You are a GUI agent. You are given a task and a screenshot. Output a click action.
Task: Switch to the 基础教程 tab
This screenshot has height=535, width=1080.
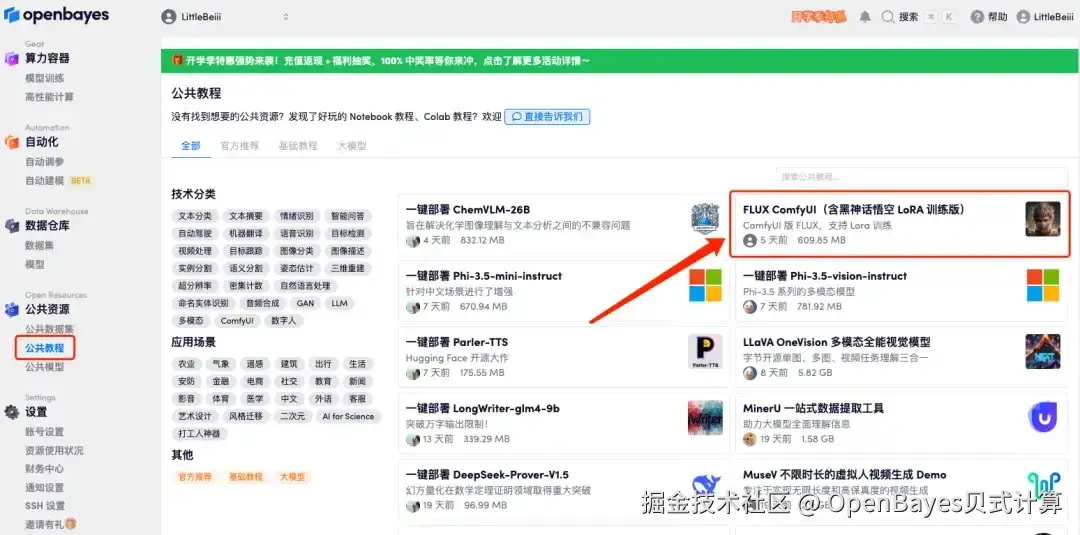click(298, 146)
